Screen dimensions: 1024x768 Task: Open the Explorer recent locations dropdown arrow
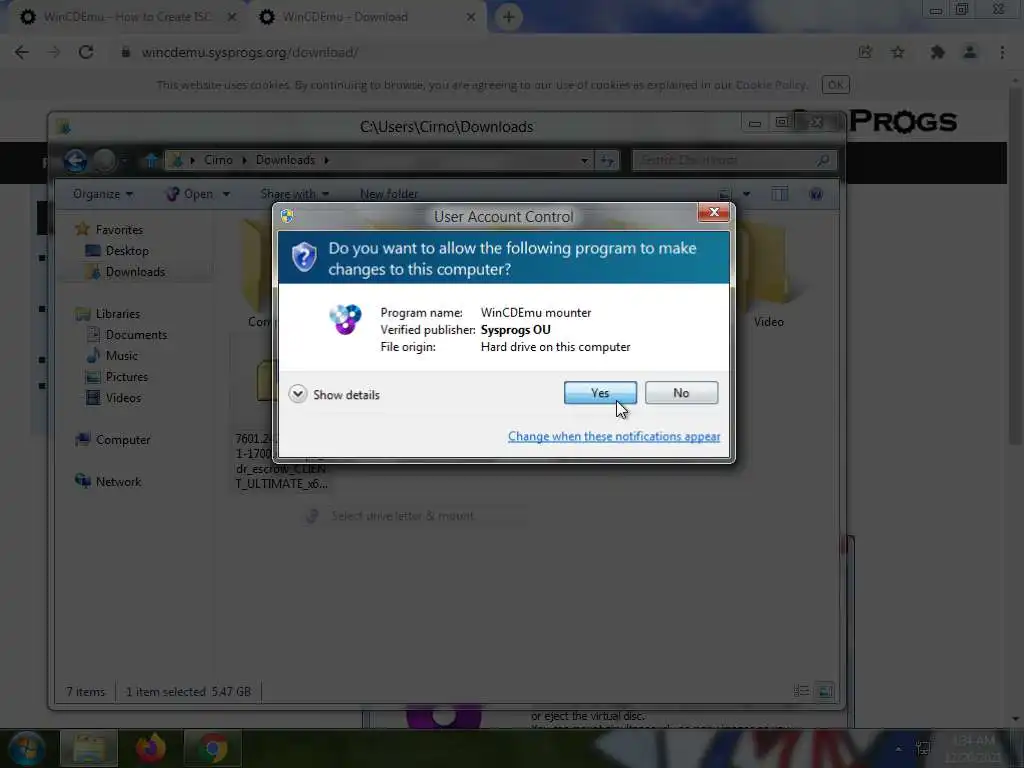pyautogui.click(x=124, y=160)
